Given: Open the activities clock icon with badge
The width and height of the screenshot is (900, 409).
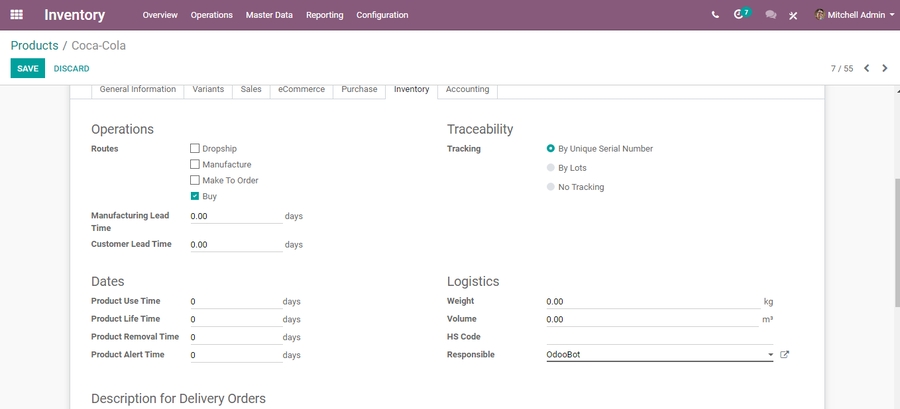Looking at the screenshot, I should click(740, 15).
